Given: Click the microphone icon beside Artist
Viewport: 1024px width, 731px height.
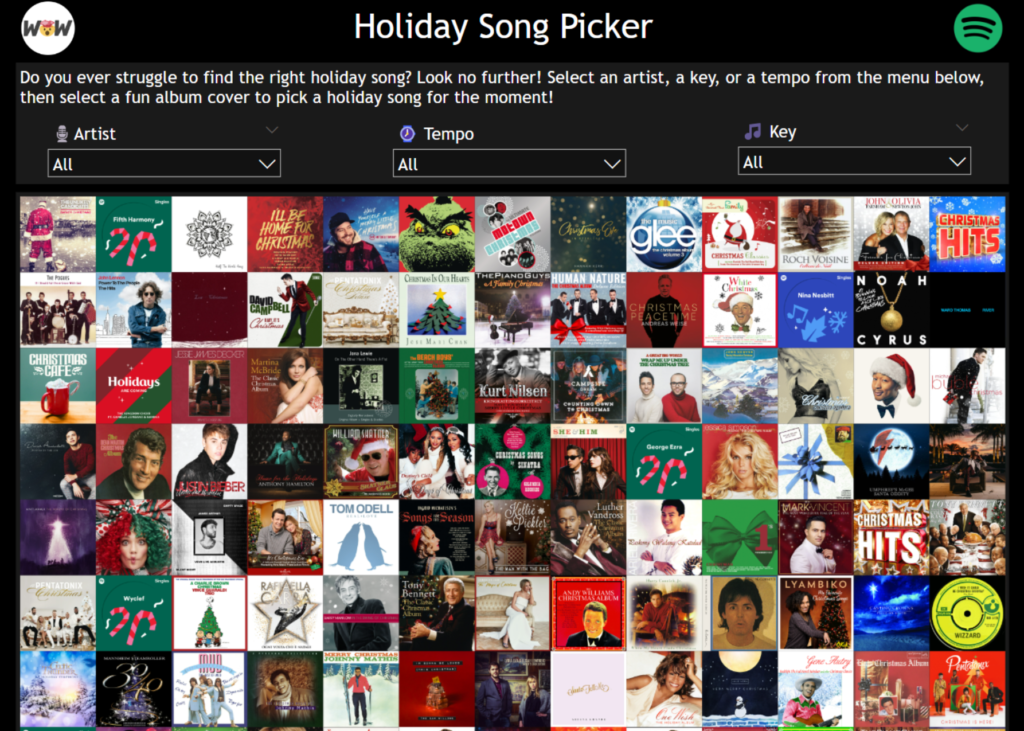Looking at the screenshot, I should pos(62,134).
